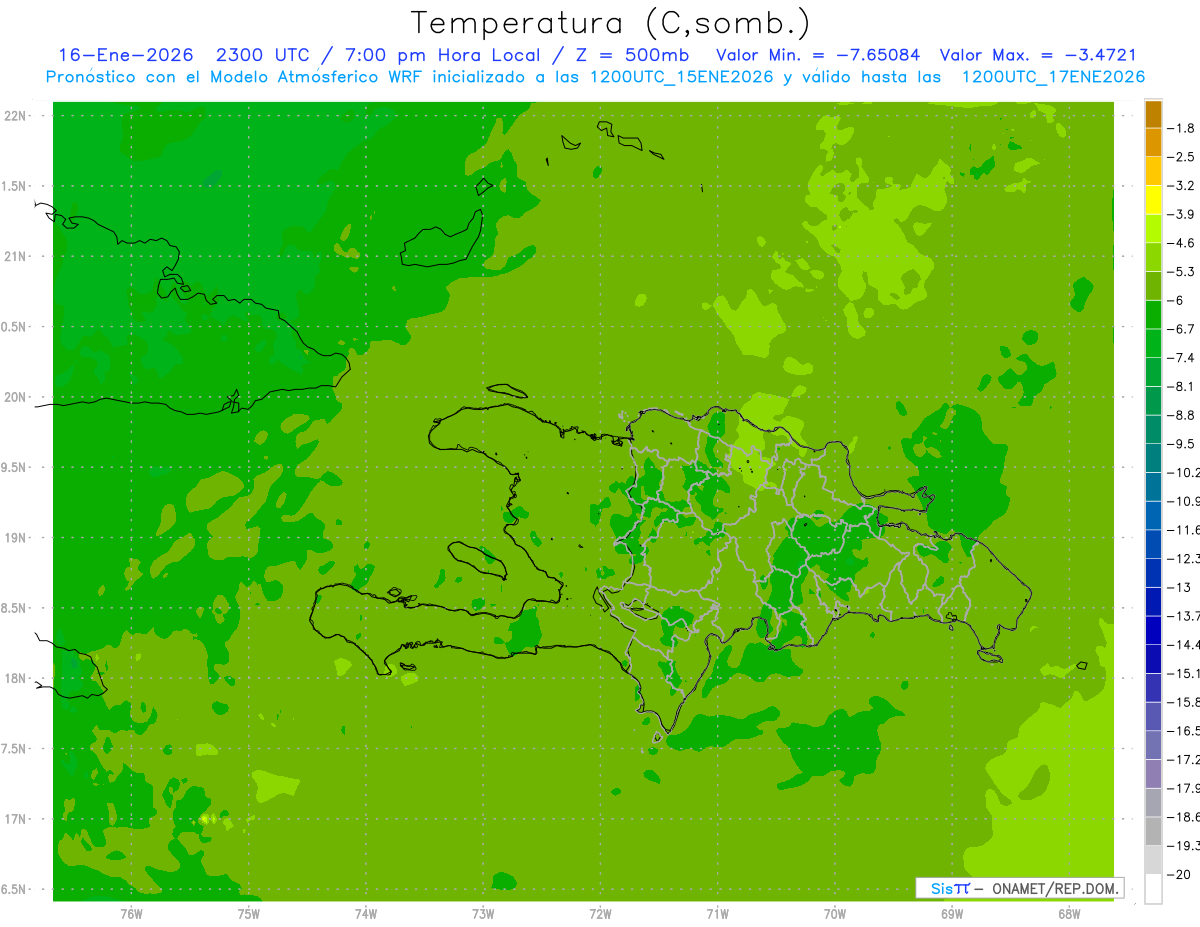Click the blue "Sis" logo text in the credit box
1200x927 pixels.
click(x=942, y=888)
